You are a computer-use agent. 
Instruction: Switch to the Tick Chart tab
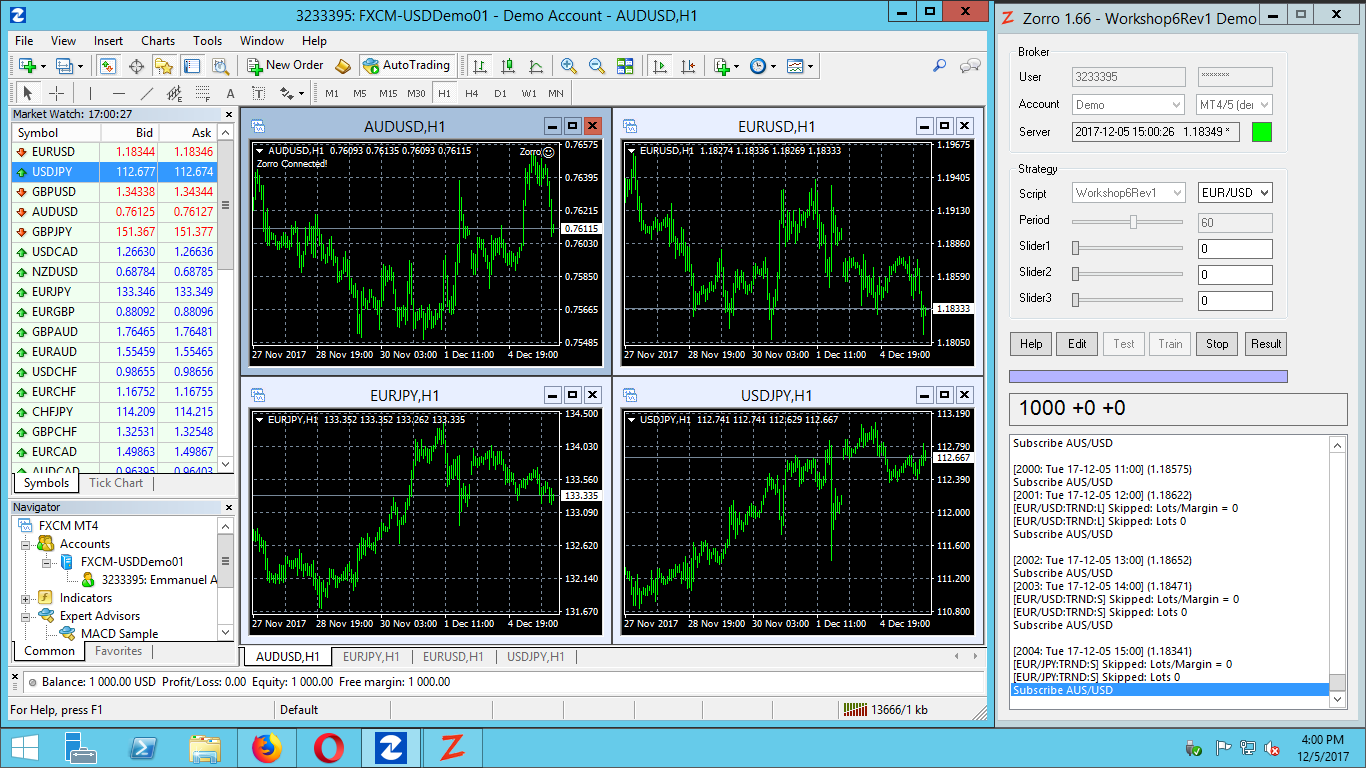tap(116, 483)
